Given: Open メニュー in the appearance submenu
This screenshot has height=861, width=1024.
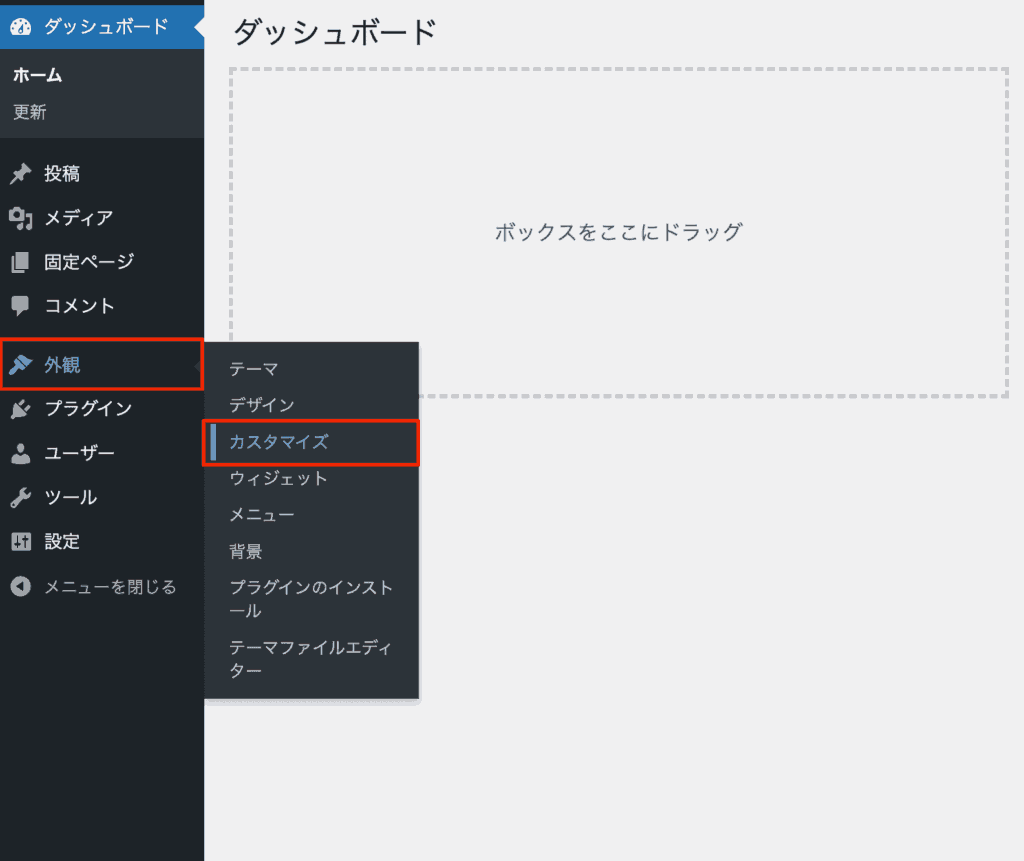Looking at the screenshot, I should tap(262, 515).
